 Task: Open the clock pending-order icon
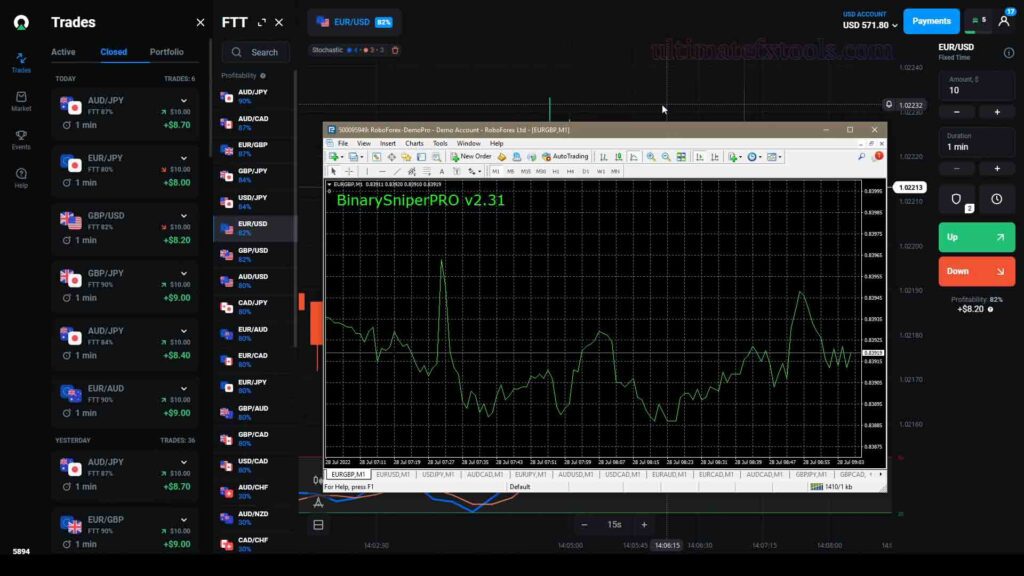pos(997,199)
